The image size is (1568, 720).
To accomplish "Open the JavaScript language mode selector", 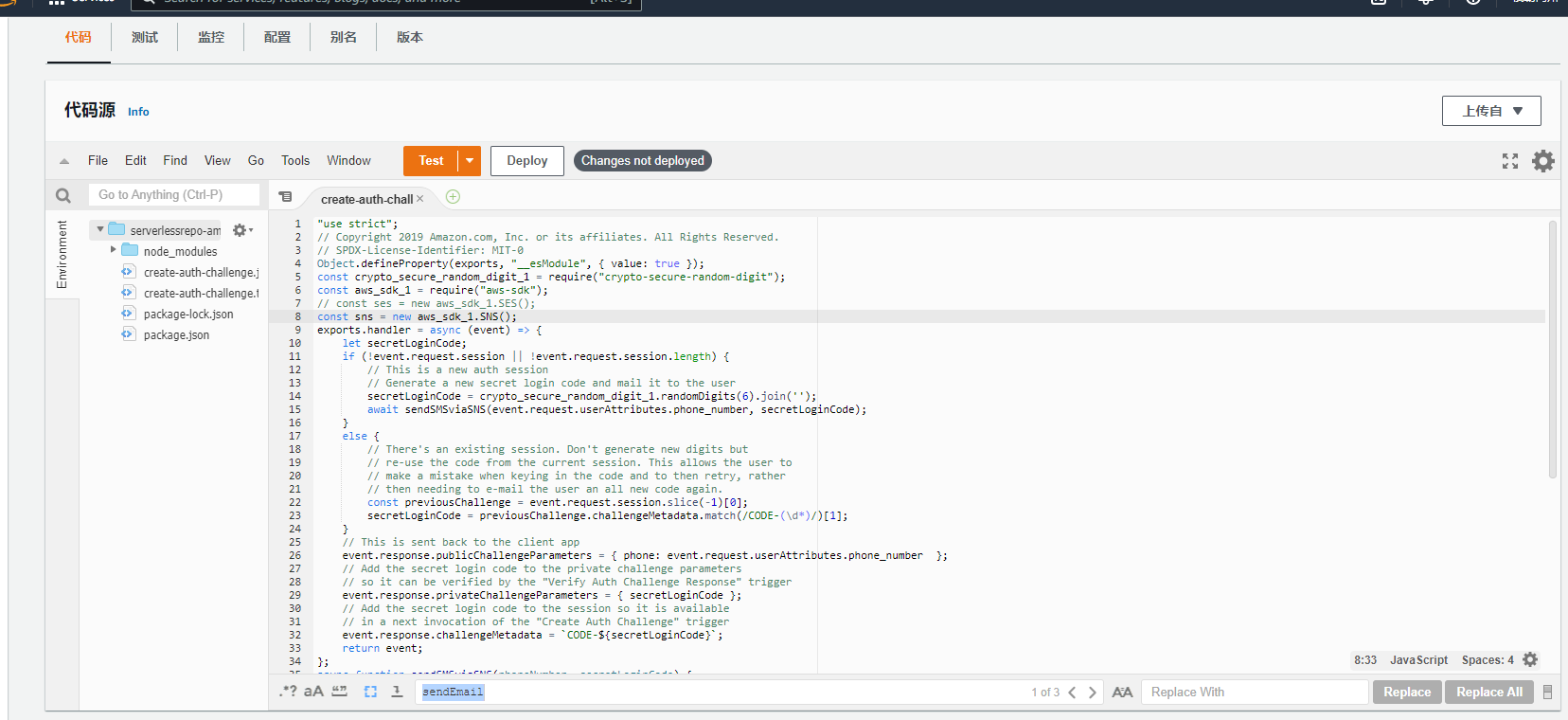I will [x=1418, y=660].
